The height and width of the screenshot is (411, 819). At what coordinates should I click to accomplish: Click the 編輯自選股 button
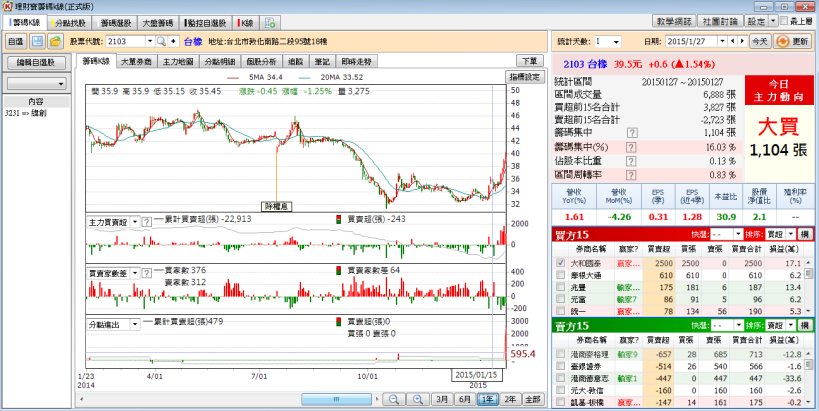point(37,63)
